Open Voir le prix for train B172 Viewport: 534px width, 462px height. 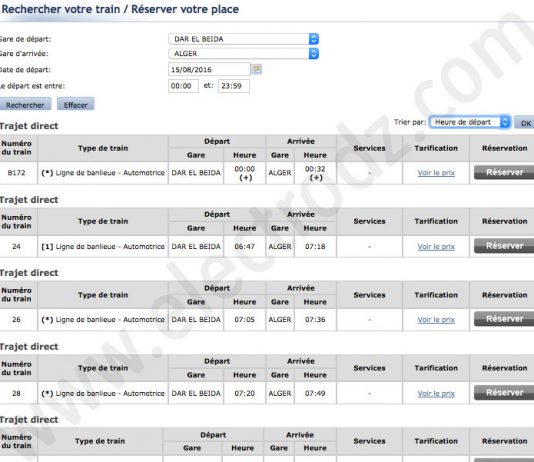(x=436, y=173)
